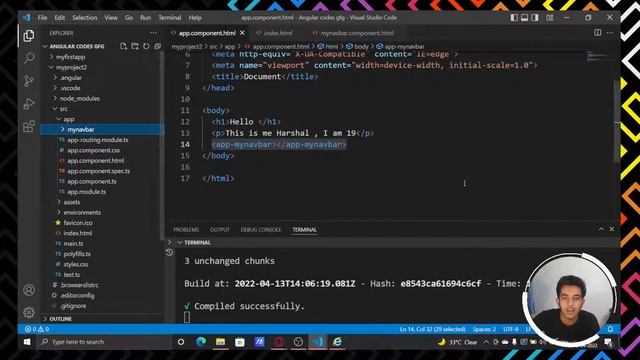Open the Extensions view
The height and width of the screenshot is (360, 640).
coord(29,127)
